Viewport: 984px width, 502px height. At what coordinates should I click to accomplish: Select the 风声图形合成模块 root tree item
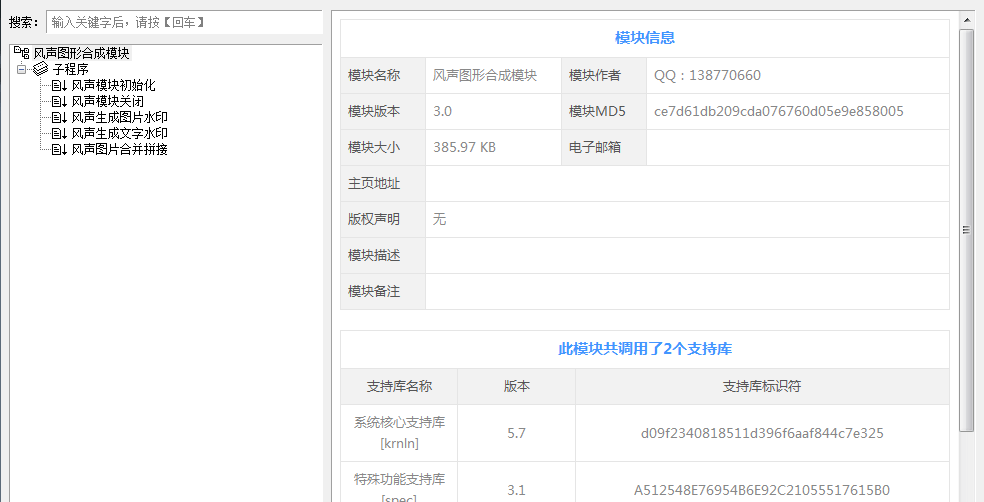81,53
